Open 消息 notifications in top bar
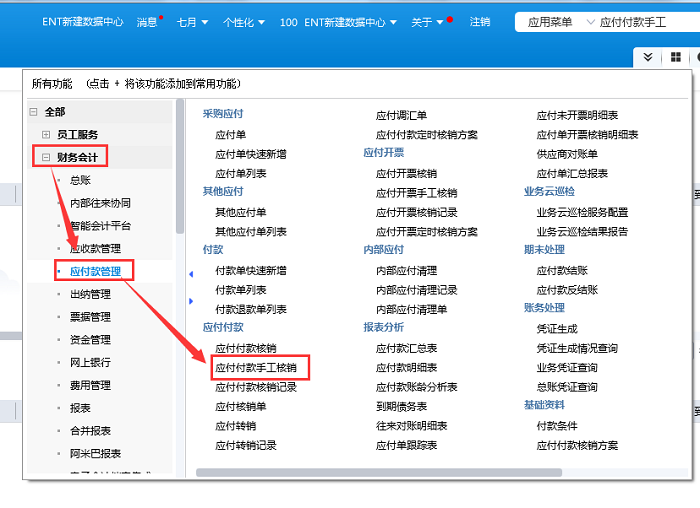The height and width of the screenshot is (508, 700). point(147,22)
